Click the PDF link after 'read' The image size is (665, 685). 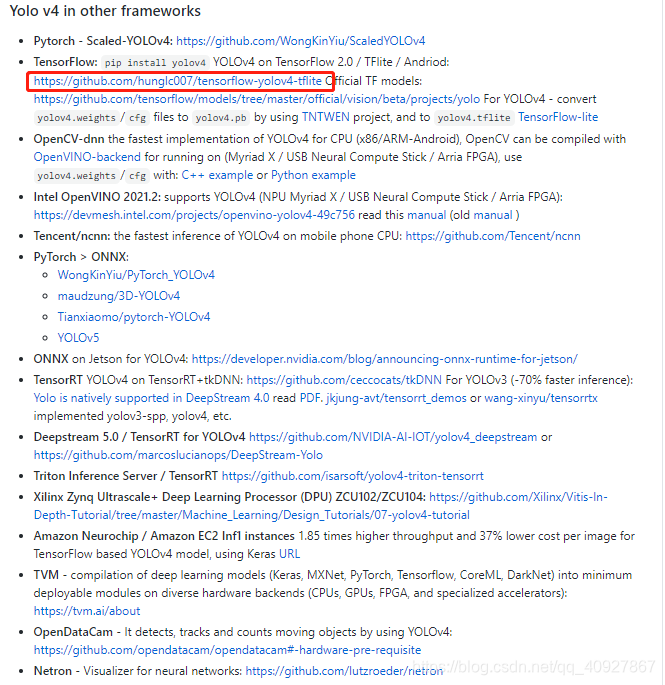(x=311, y=398)
